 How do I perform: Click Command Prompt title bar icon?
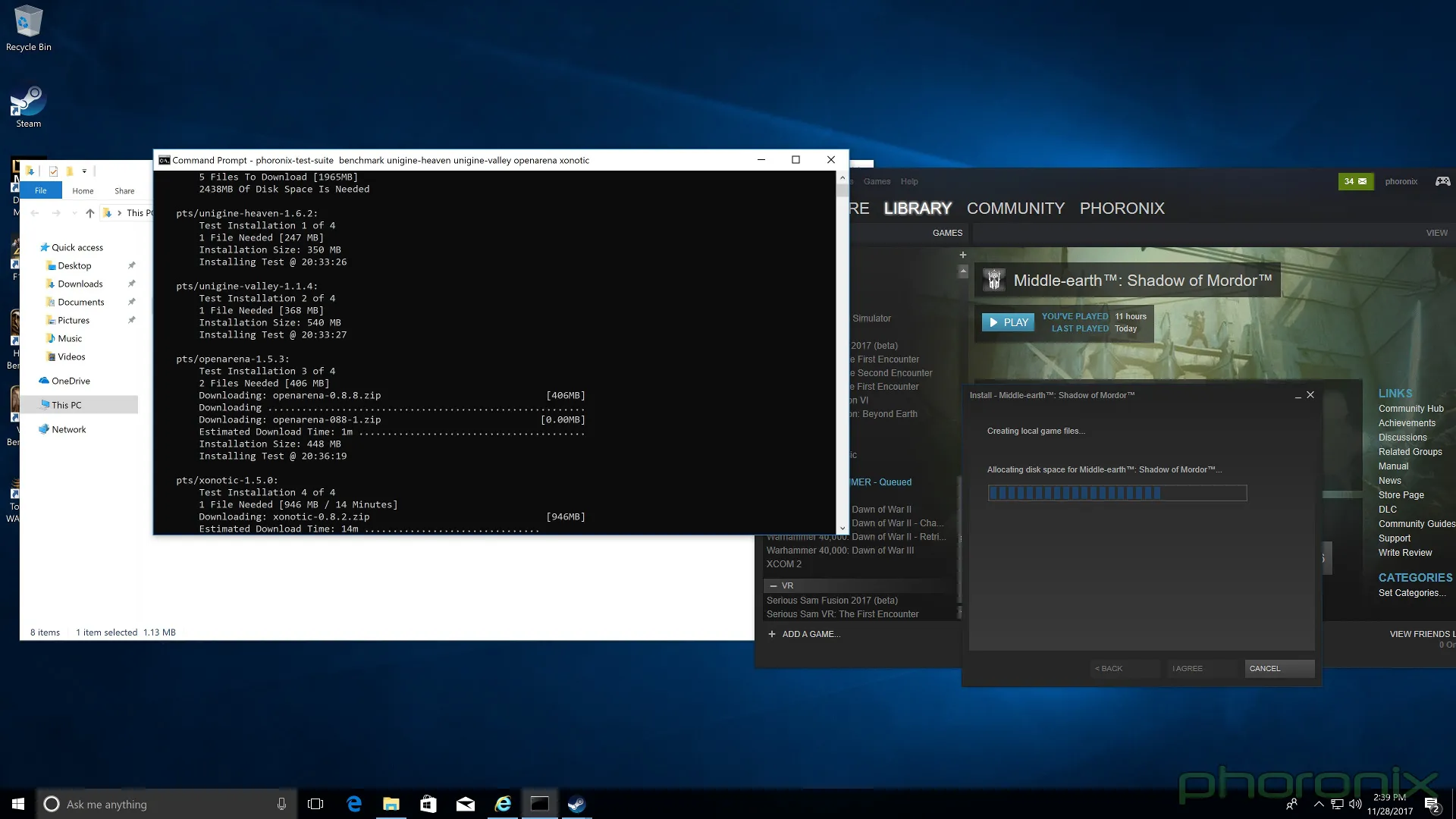(164, 160)
